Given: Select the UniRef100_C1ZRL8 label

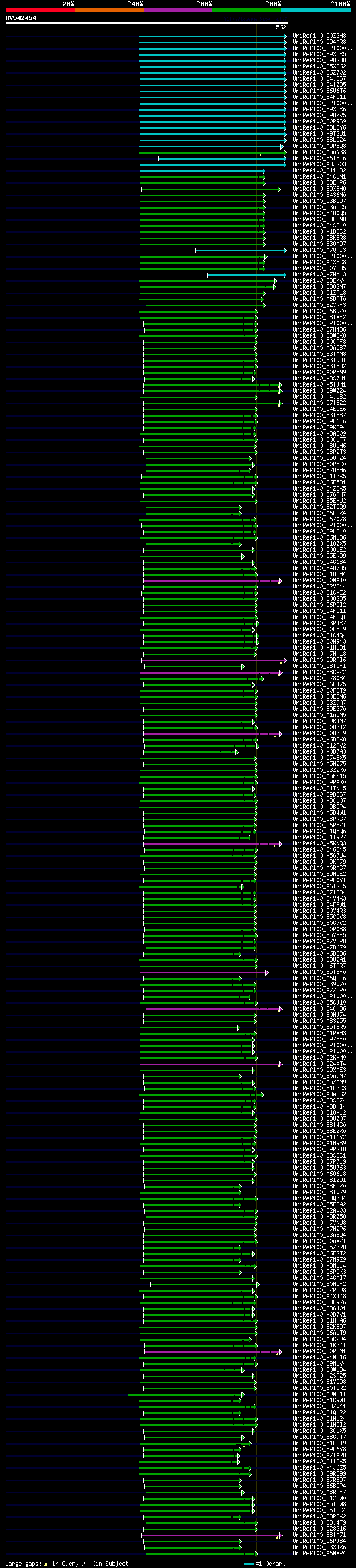Looking at the screenshot, I should pos(319,293).
